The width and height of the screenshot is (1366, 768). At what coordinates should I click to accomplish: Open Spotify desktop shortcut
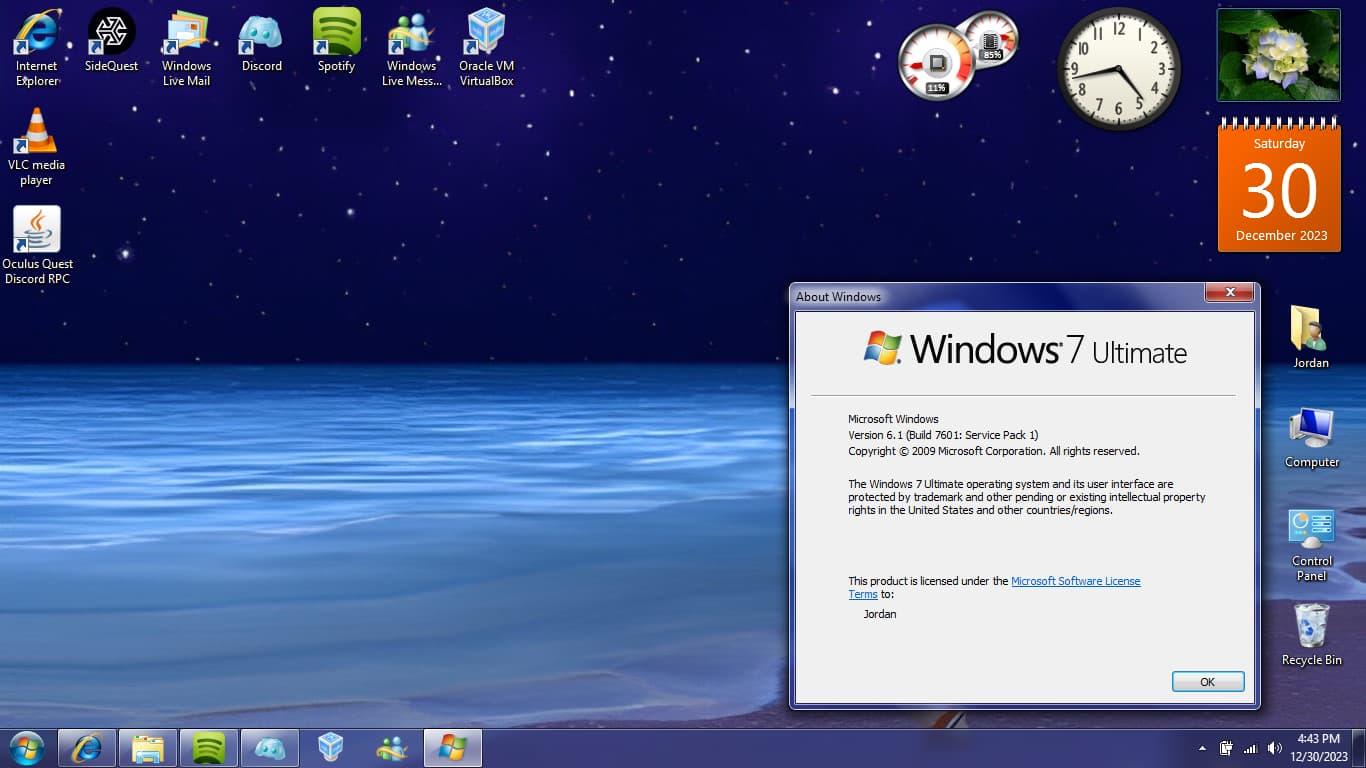[x=337, y=40]
